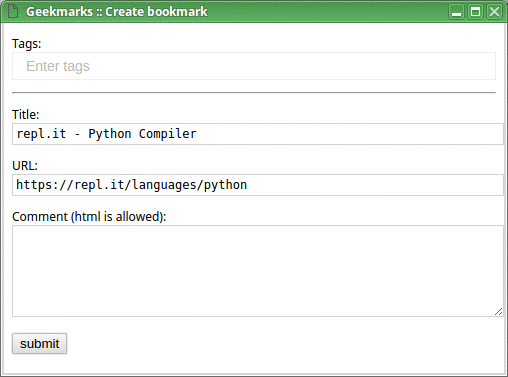Click inside the Comment text area
This screenshot has height=377, width=508.
click(x=258, y=271)
